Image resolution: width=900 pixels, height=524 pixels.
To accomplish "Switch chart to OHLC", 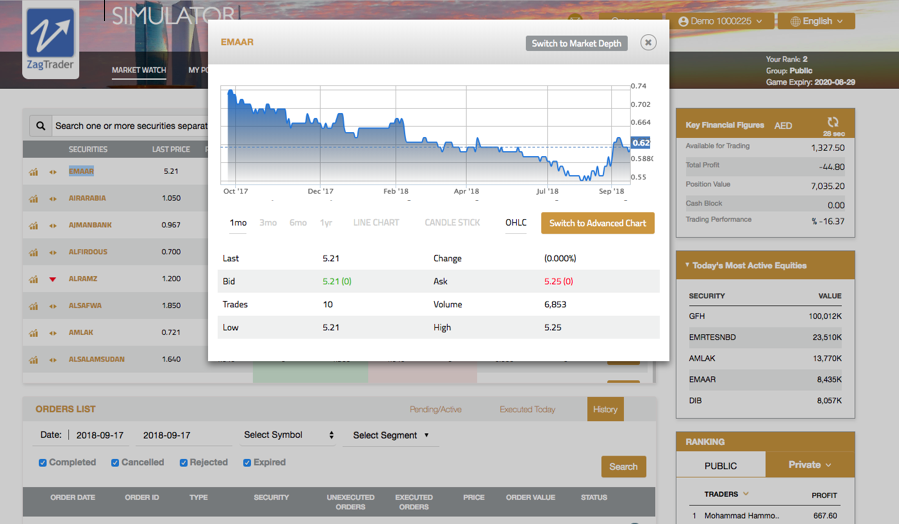I will (515, 223).
